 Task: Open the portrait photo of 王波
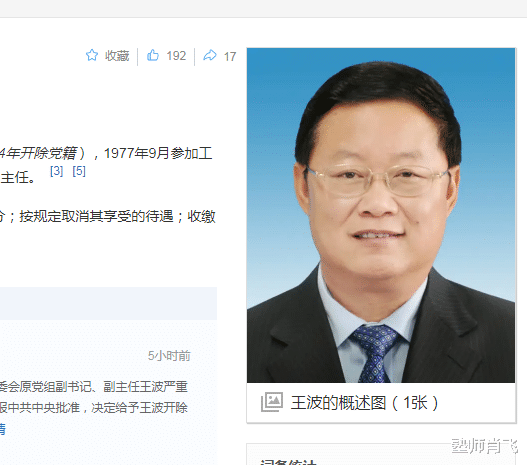(x=381, y=215)
